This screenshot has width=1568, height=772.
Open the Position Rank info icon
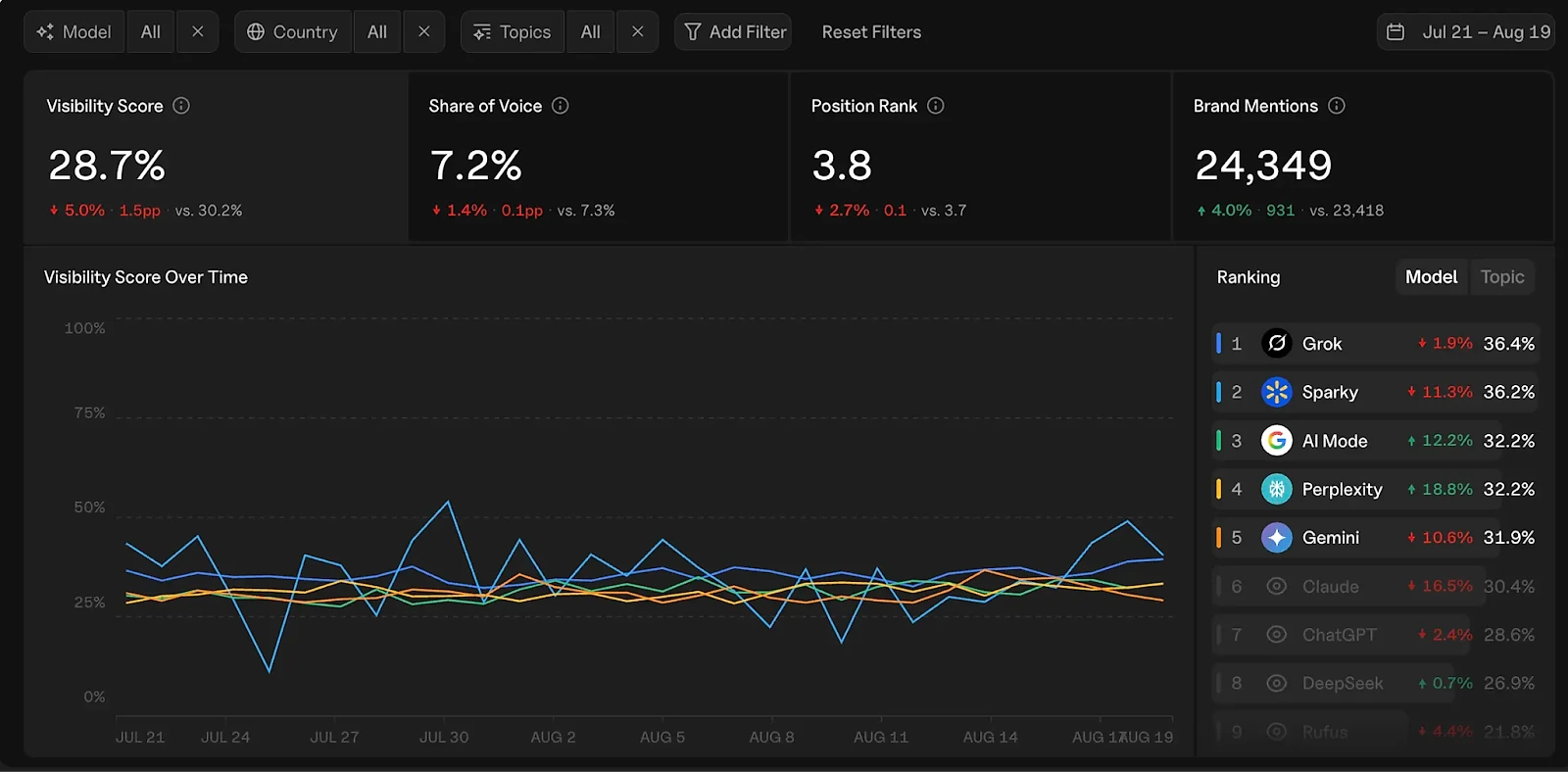[936, 106]
